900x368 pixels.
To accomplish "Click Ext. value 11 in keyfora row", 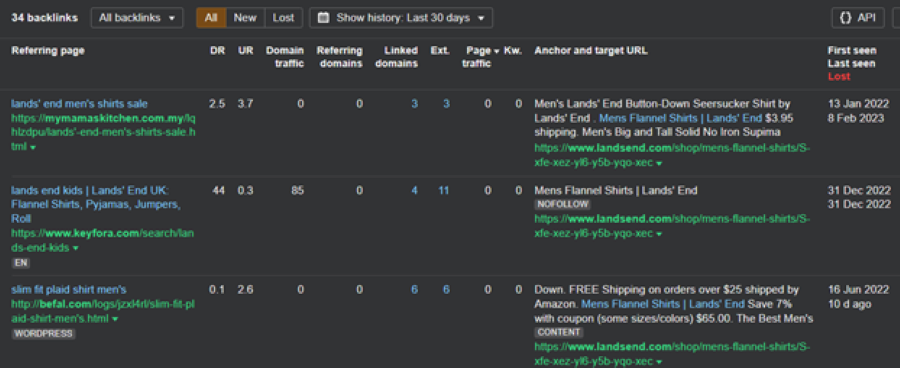I will pos(444,191).
